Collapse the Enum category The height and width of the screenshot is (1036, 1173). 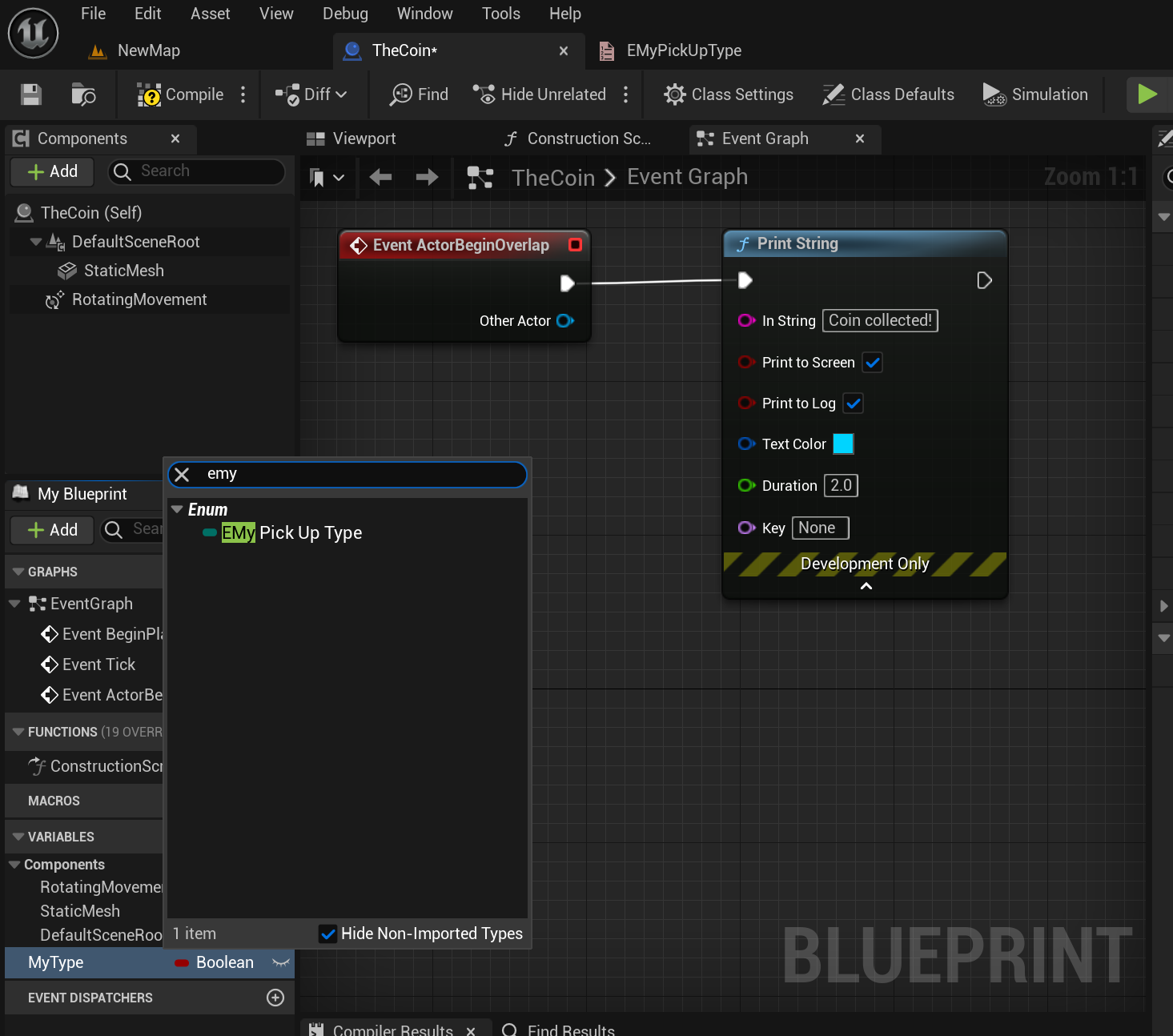[x=178, y=509]
